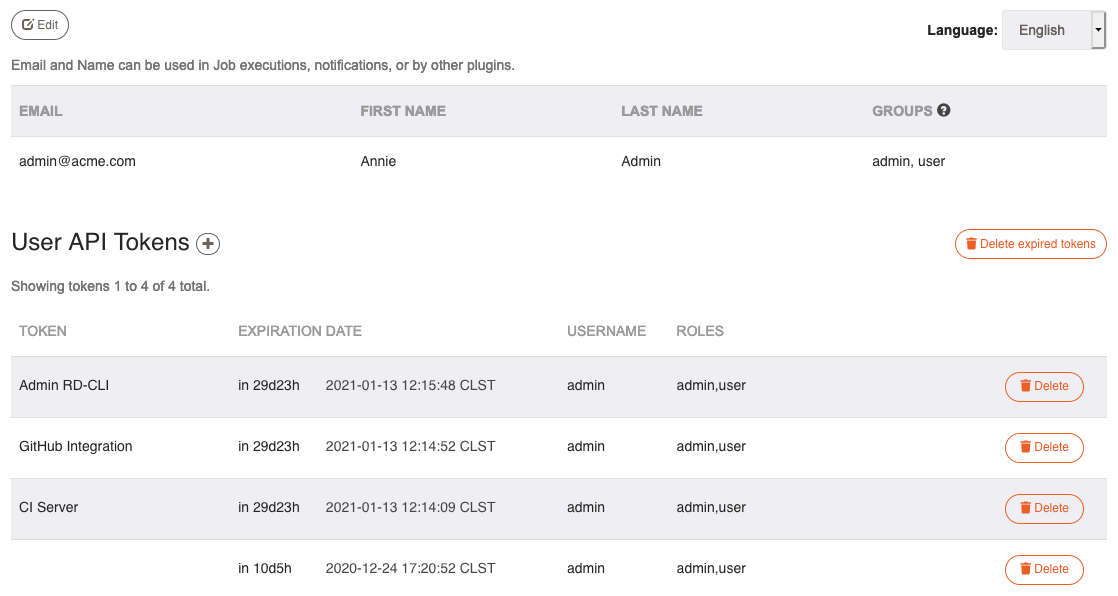Click the Roles column header

(699, 332)
